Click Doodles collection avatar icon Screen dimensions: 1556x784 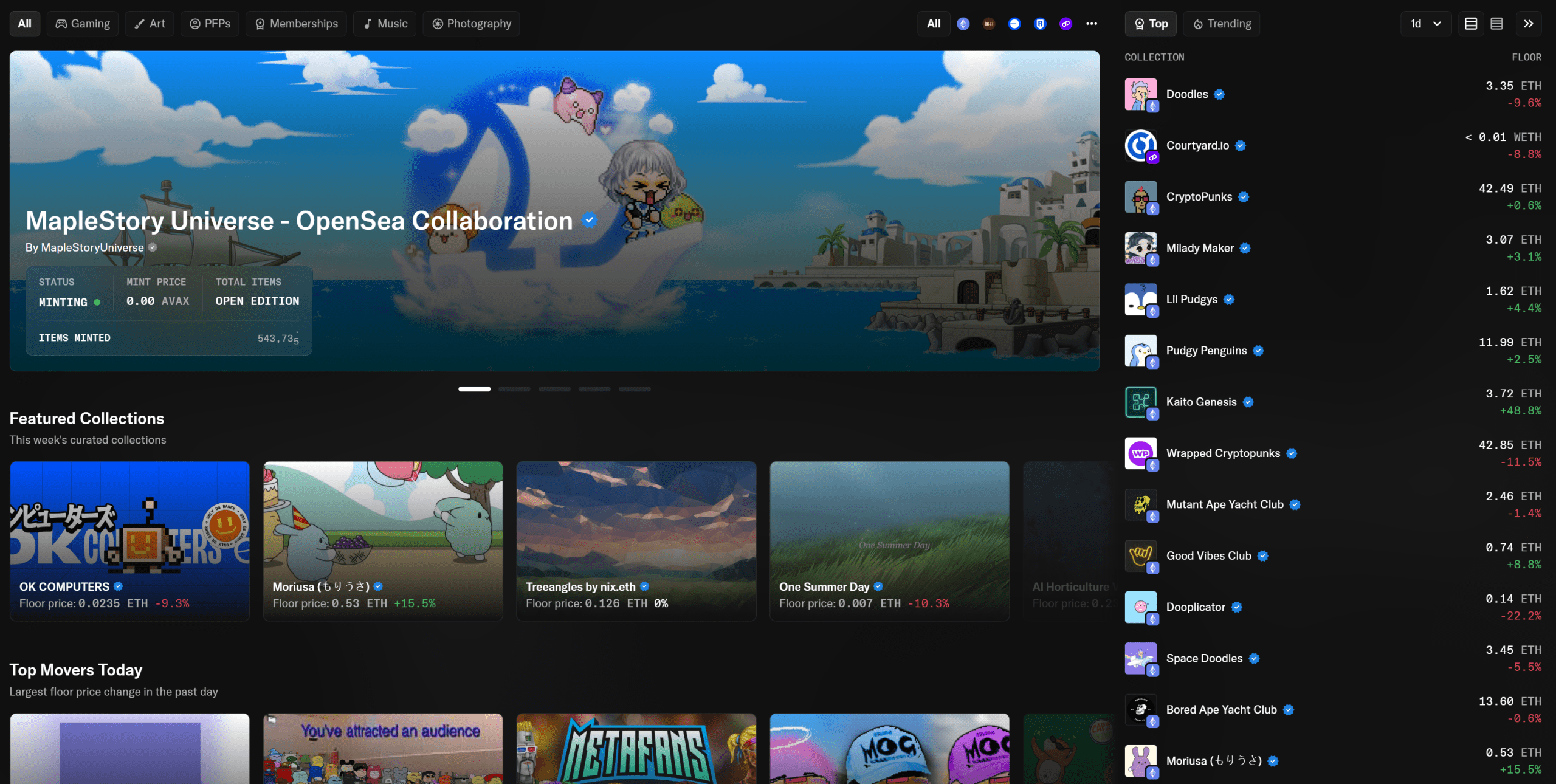click(x=1140, y=94)
